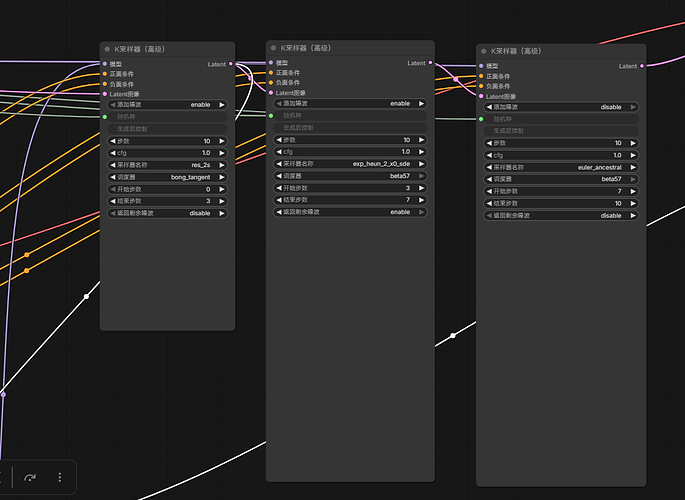Increase 步数 on the euler_ancestral node

[633, 143]
